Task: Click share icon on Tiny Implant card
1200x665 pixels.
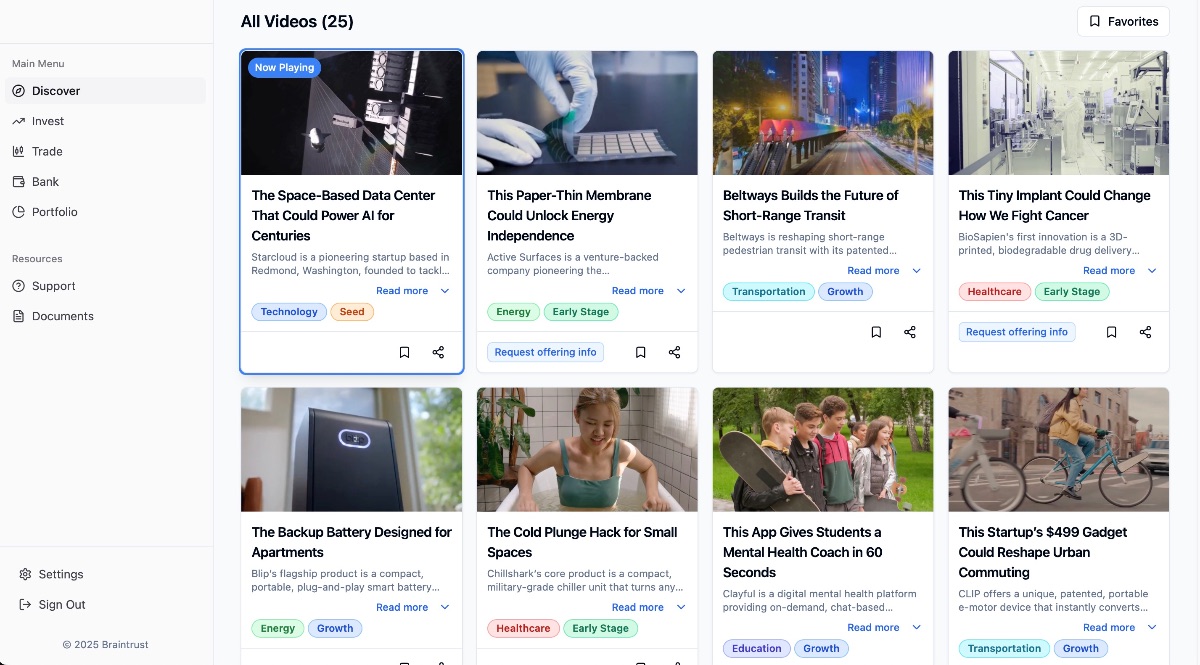Action: (x=1145, y=332)
